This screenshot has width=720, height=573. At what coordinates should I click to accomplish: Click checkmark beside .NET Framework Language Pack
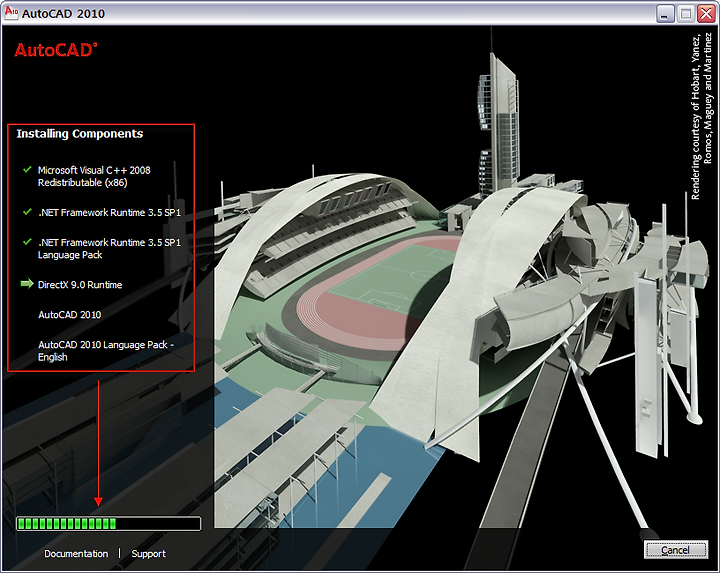point(27,242)
